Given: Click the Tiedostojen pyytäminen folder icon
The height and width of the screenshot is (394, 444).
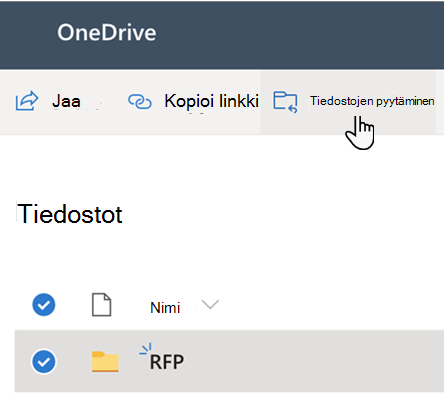Looking at the screenshot, I should pos(285,102).
